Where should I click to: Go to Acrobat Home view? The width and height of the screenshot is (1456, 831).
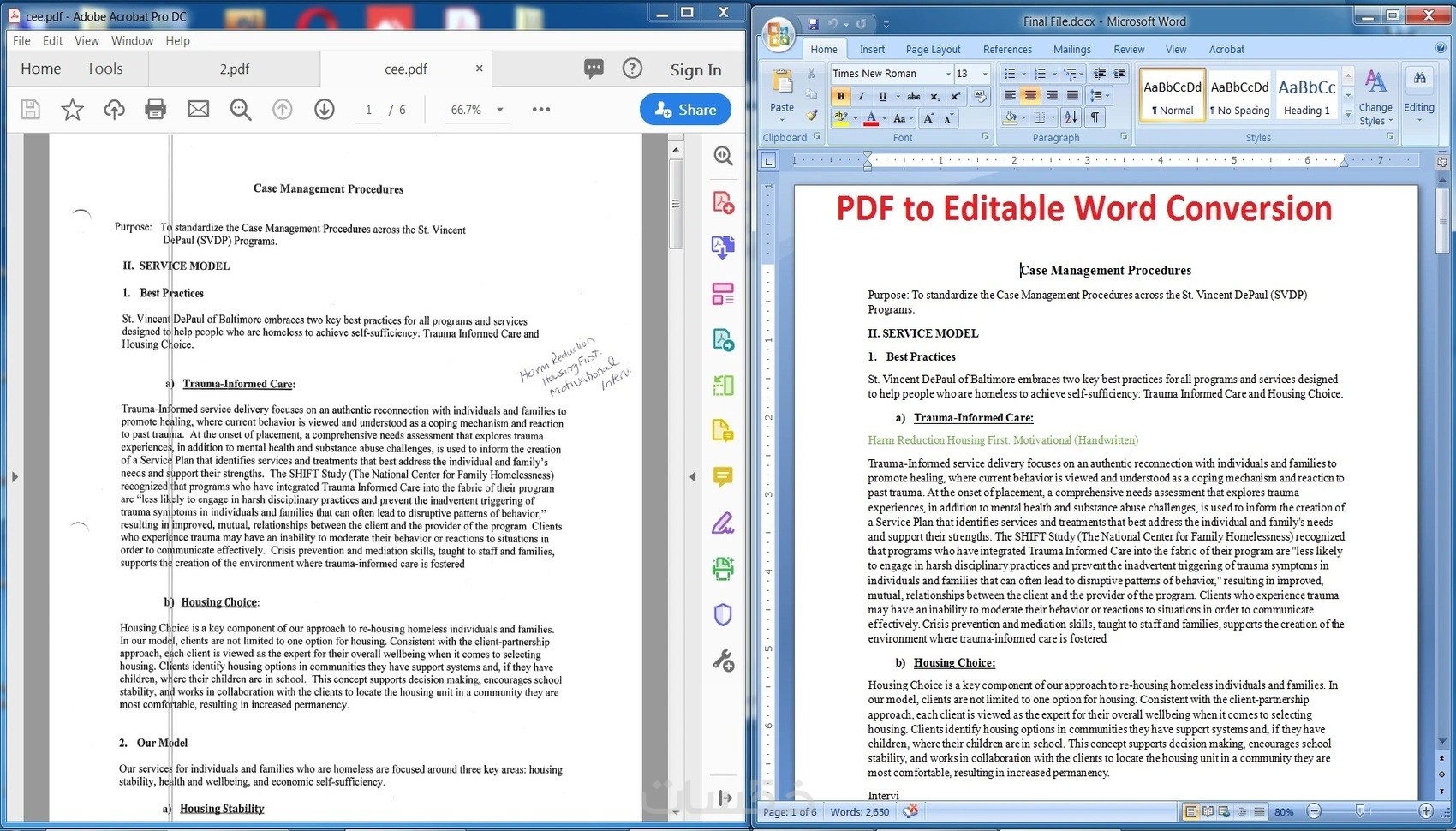click(x=41, y=69)
